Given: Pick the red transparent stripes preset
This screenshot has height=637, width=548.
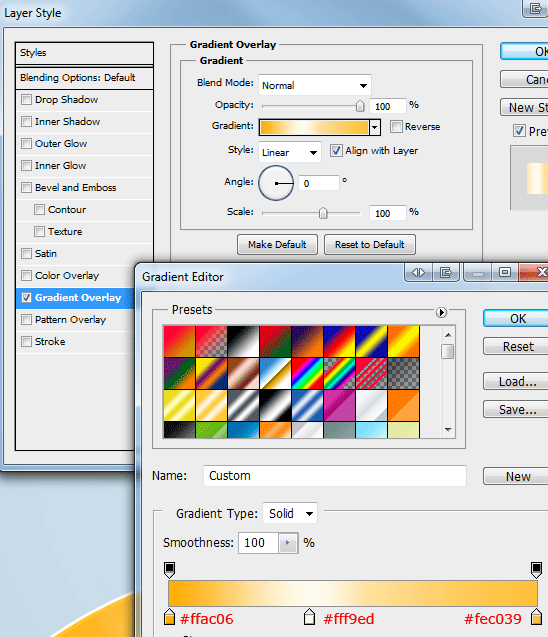Looking at the screenshot, I should pos(371,373).
